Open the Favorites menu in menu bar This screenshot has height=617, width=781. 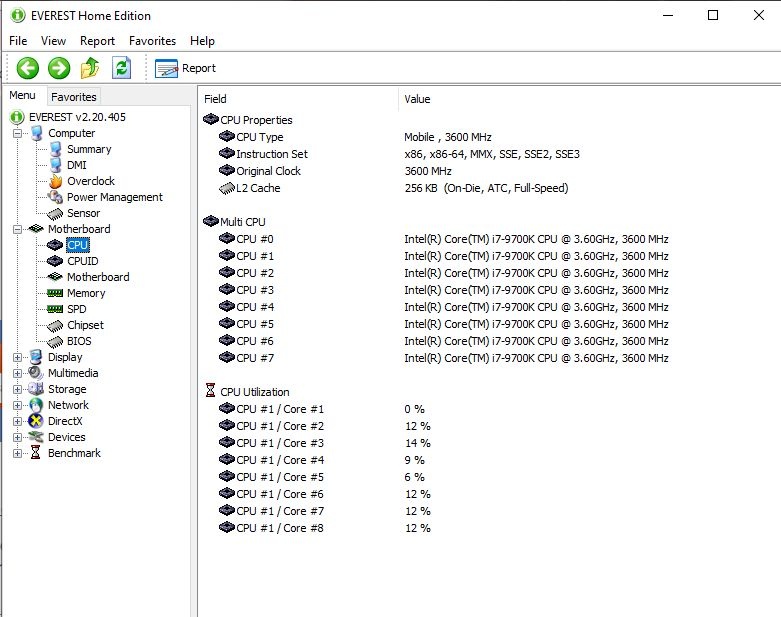click(x=152, y=41)
